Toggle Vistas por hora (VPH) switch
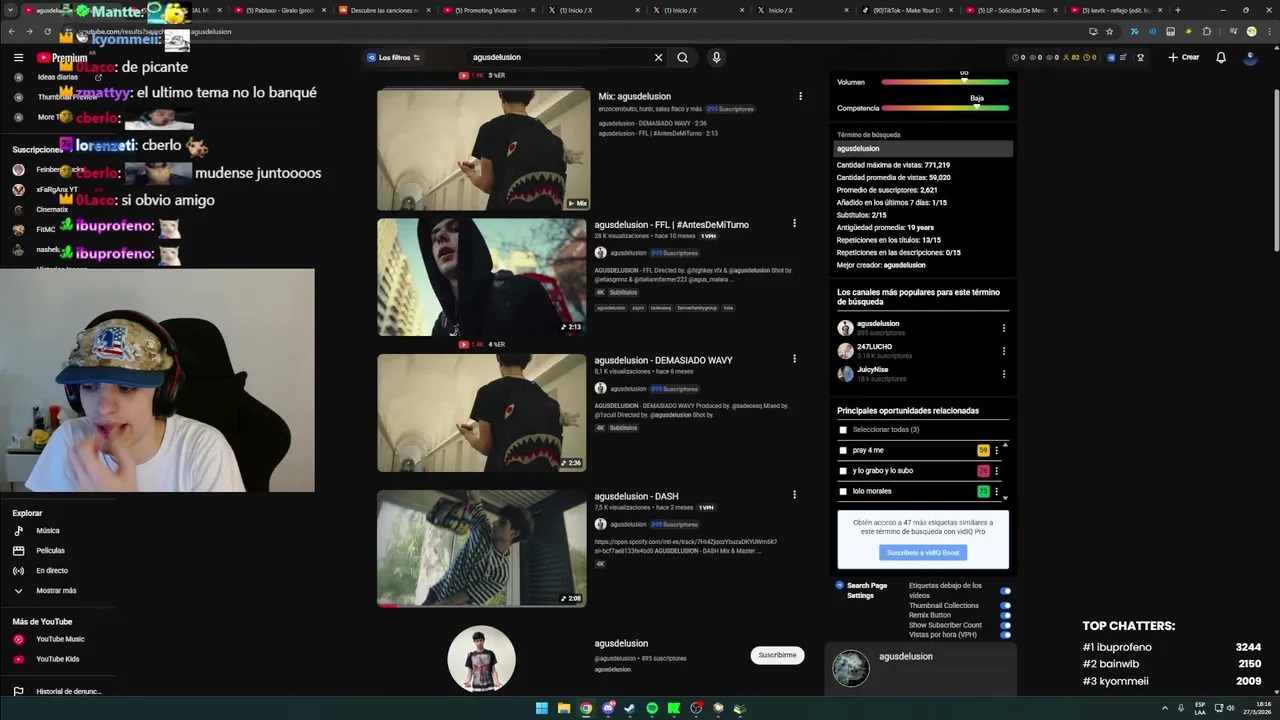 (x=1005, y=635)
